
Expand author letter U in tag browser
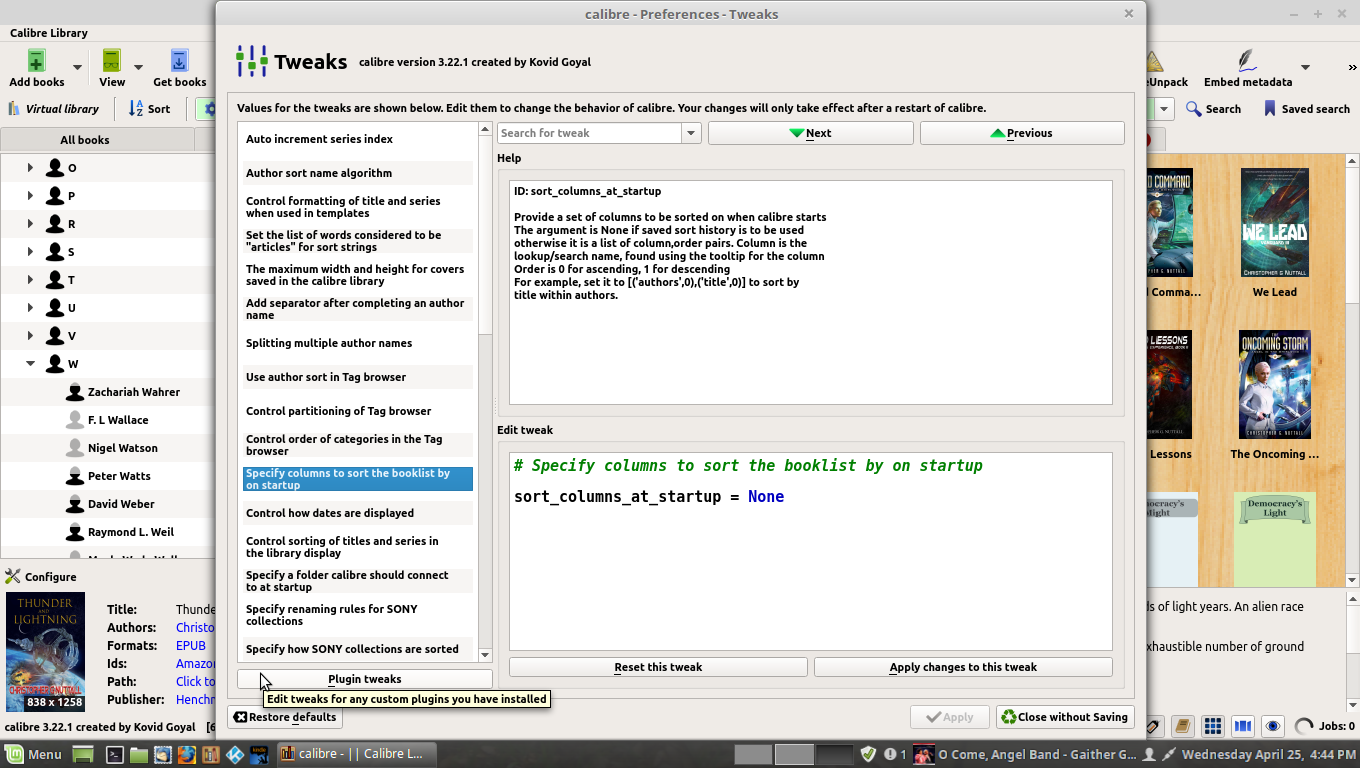(30, 307)
